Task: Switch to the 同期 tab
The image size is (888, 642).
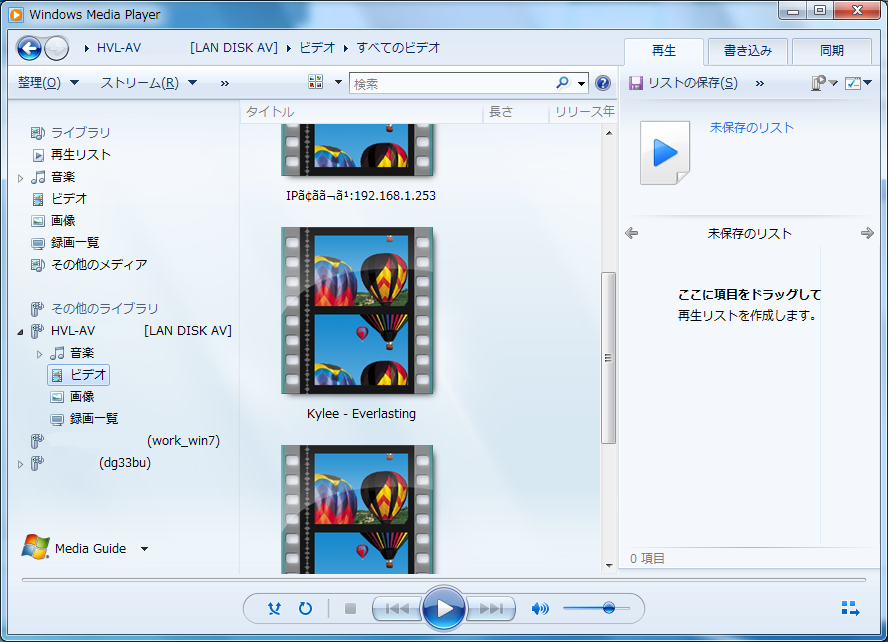Action: (831, 51)
